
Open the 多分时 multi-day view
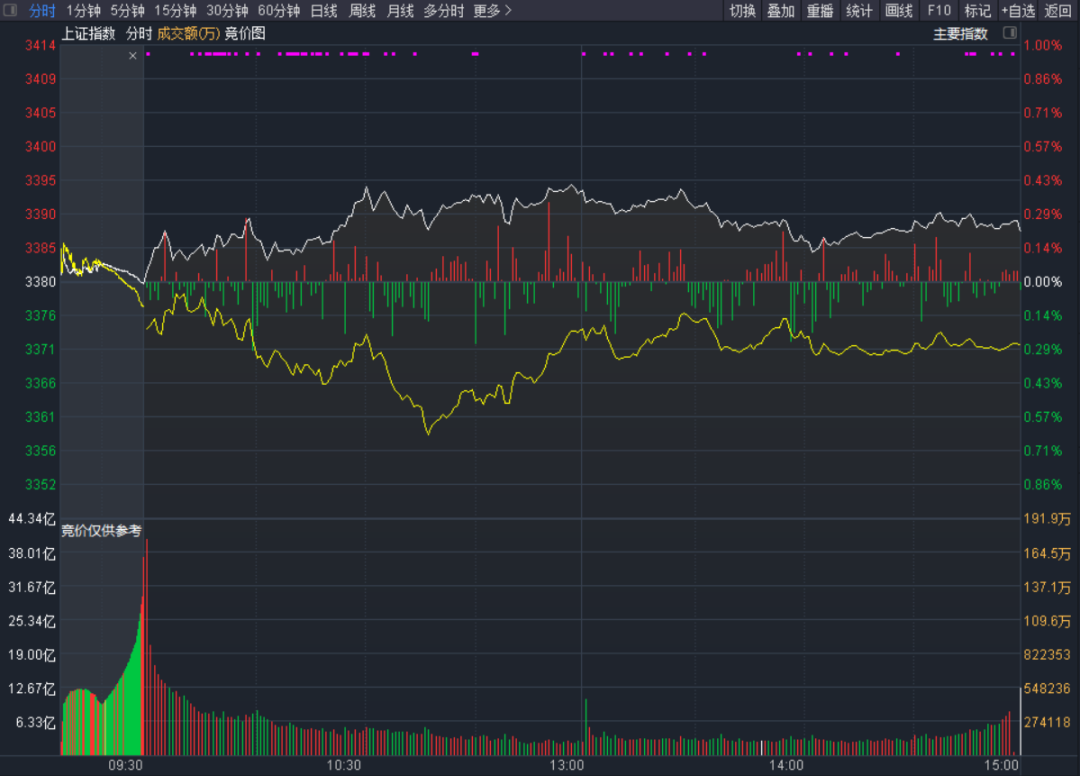pyautogui.click(x=444, y=11)
